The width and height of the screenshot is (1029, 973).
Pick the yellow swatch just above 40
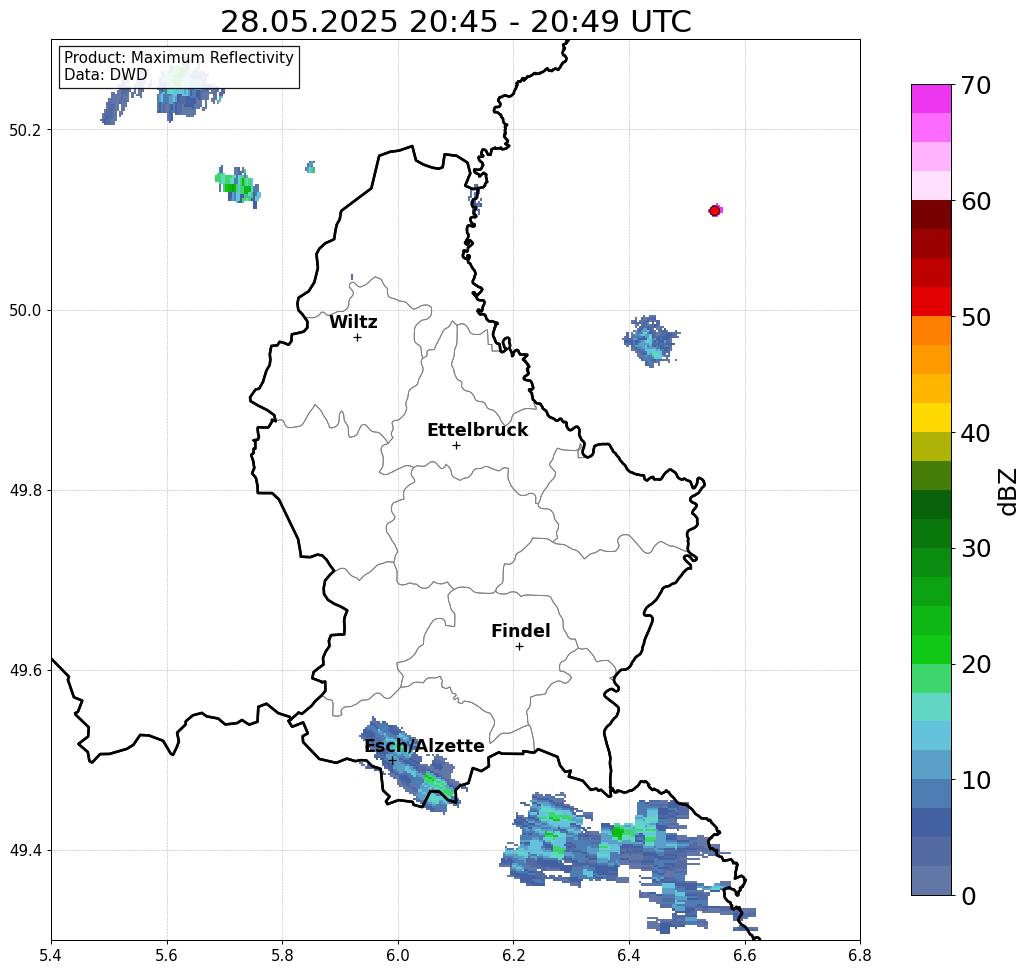pyautogui.click(x=931, y=417)
